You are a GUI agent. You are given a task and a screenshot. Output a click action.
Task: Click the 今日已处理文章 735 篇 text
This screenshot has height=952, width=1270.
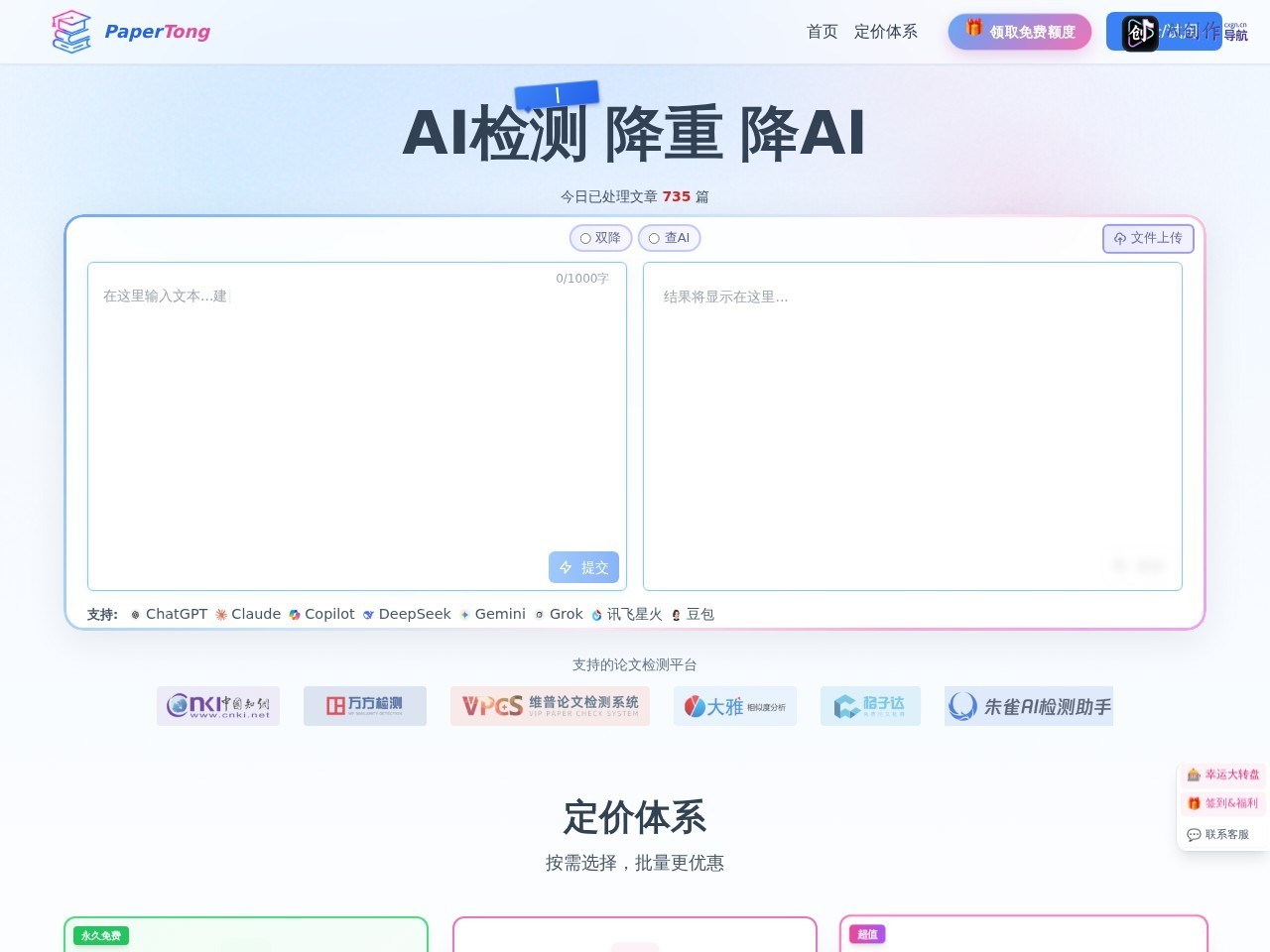pyautogui.click(x=635, y=196)
